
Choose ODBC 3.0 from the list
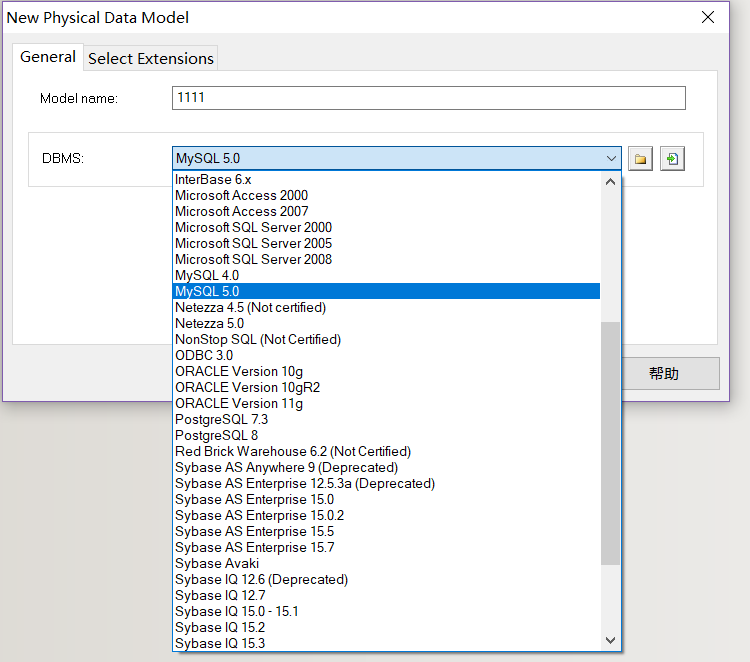[204, 355]
